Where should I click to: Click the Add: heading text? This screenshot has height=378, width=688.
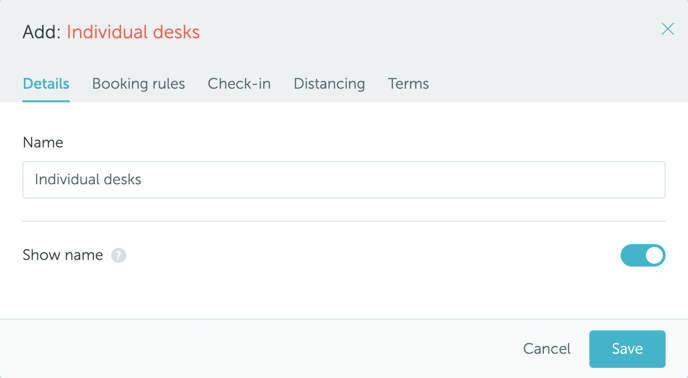click(x=42, y=32)
